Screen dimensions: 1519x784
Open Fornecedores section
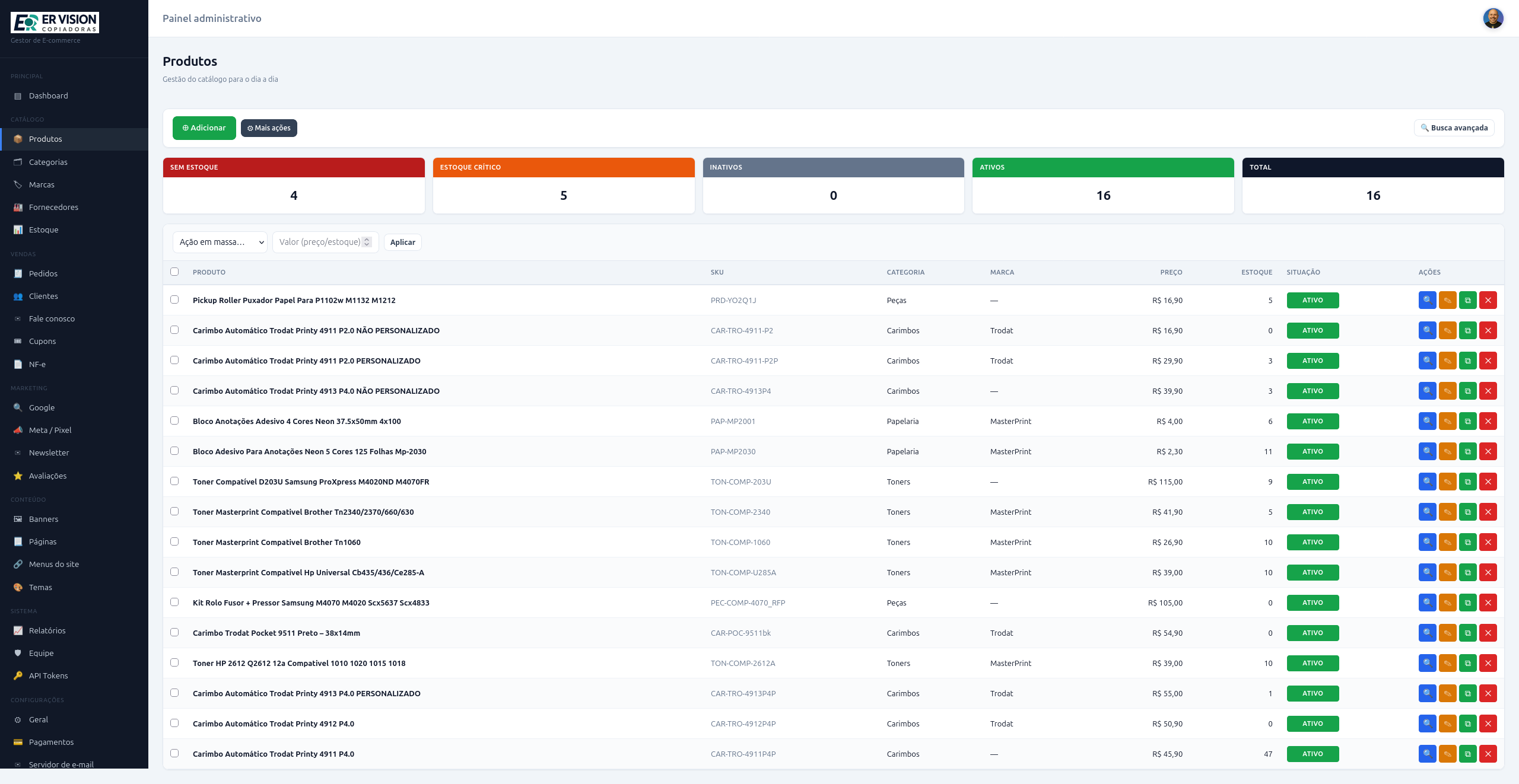click(x=74, y=207)
